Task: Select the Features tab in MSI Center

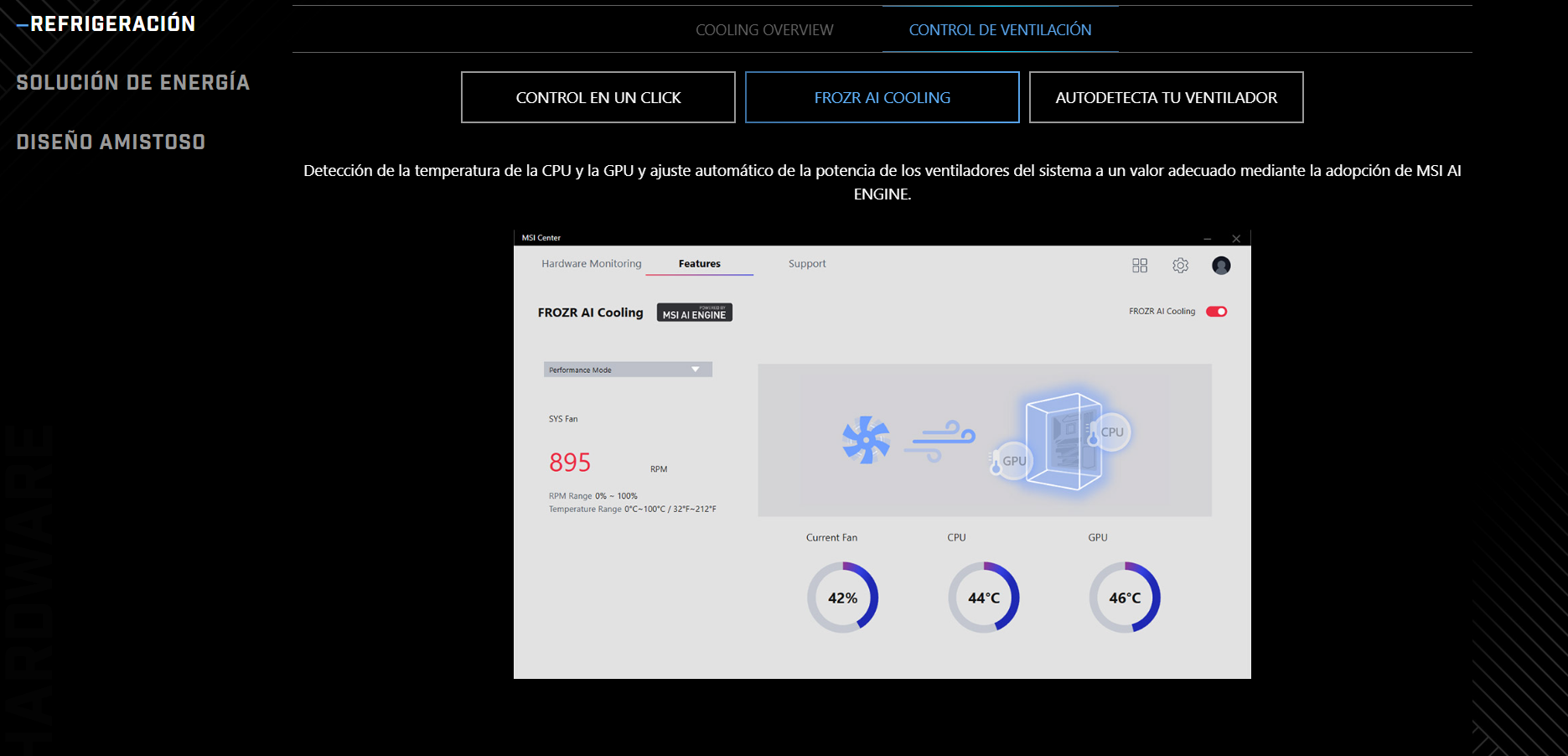Action: 700,263
